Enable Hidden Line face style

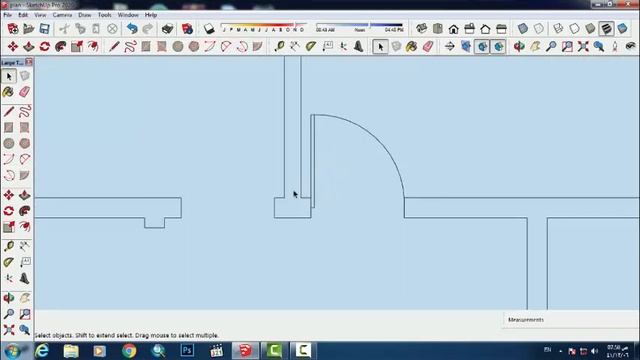coord(574,29)
